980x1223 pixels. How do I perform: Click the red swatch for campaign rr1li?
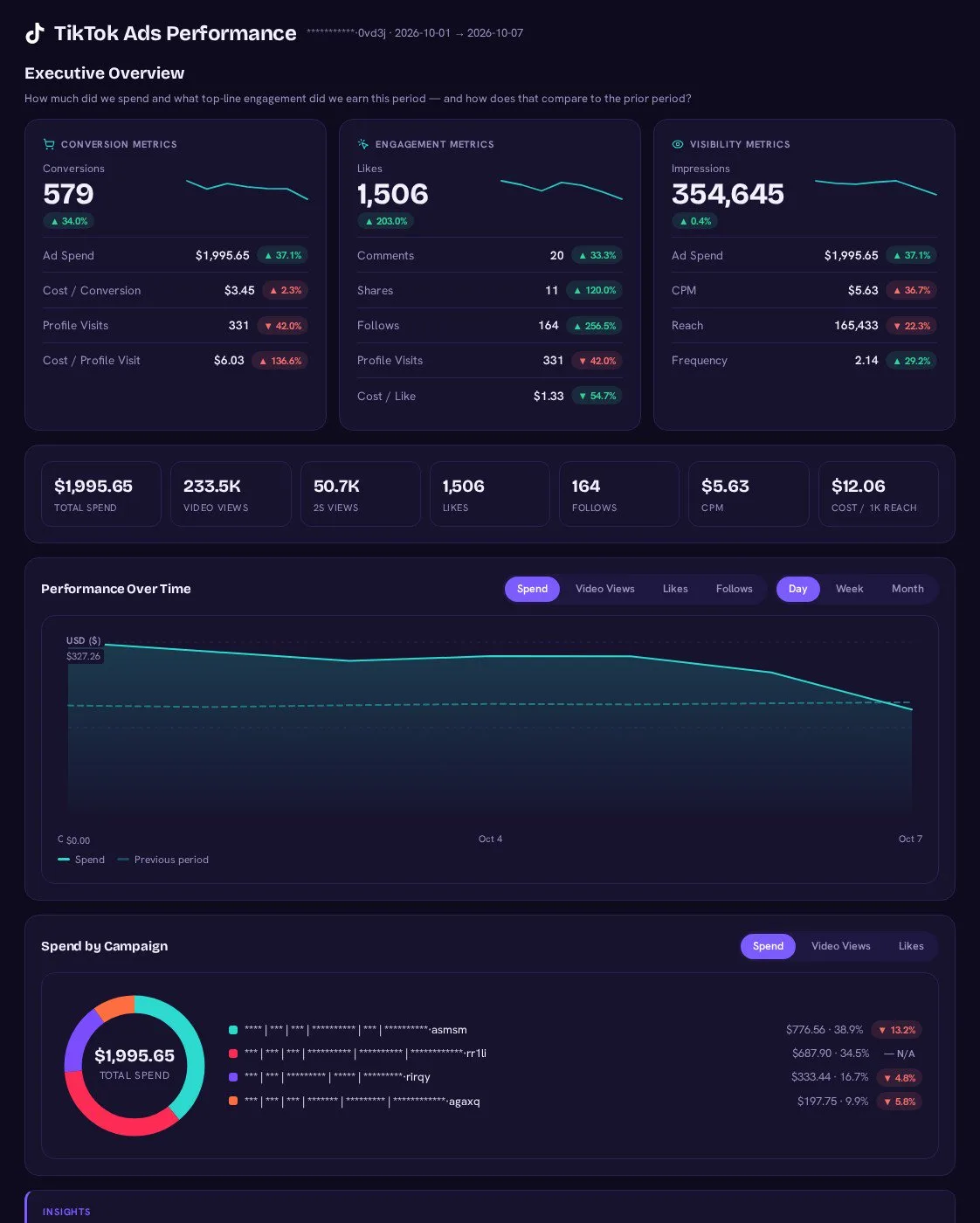233,1054
